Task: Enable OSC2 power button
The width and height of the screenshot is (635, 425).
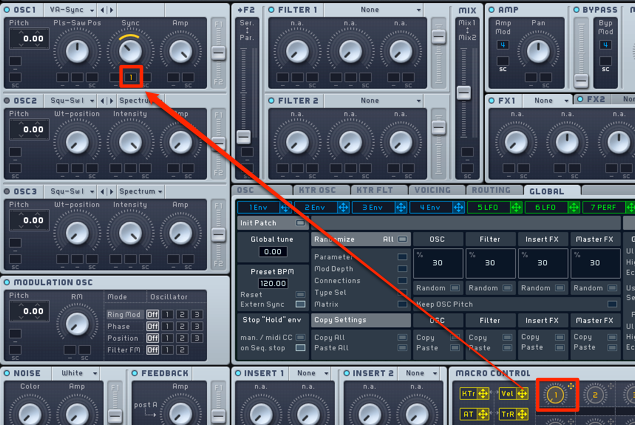Action: click(7, 100)
